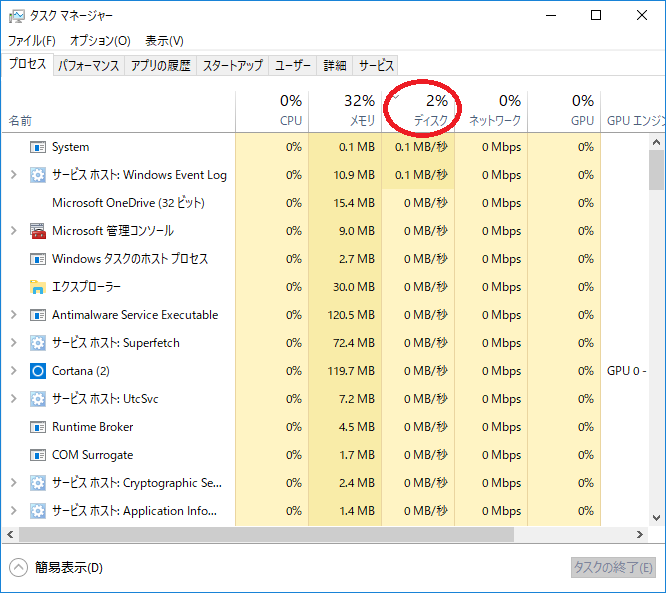Click the vertical scrollbar up arrow
This screenshot has height=593, width=666.
click(656, 142)
